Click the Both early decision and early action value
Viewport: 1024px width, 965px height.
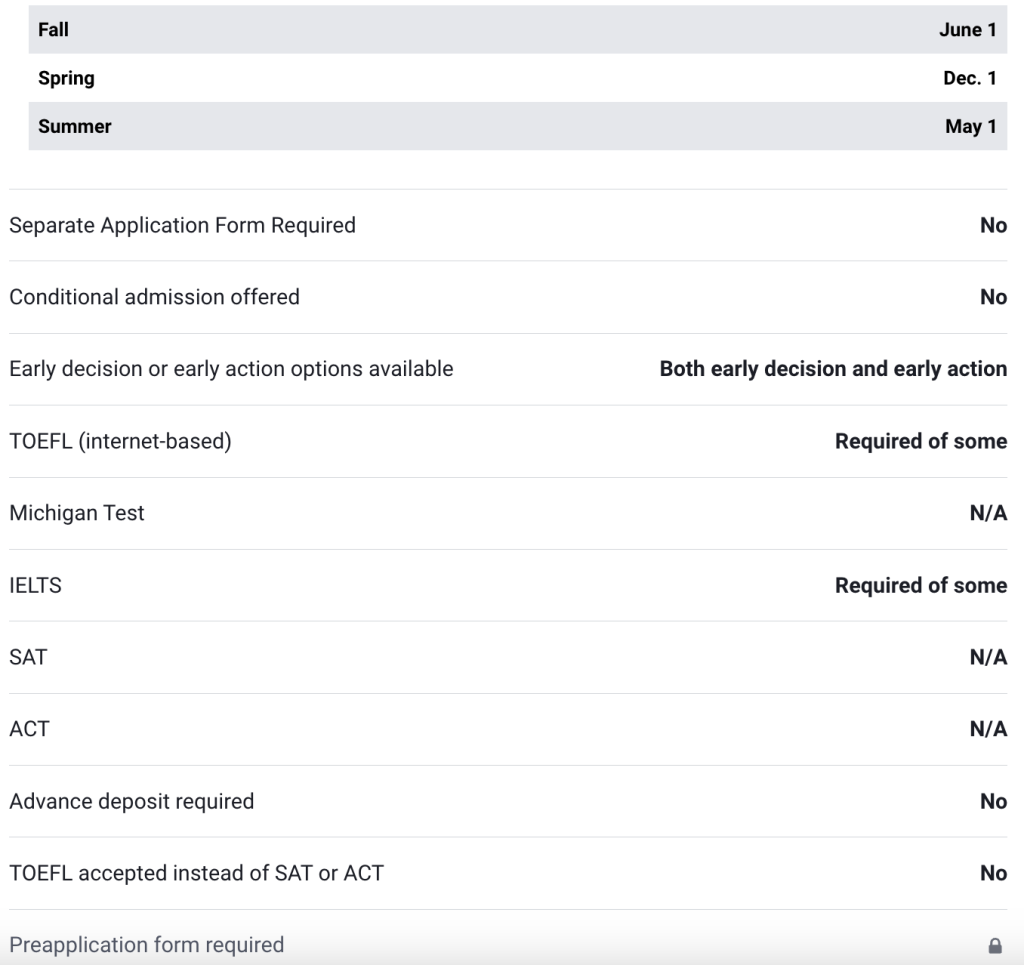coord(833,369)
